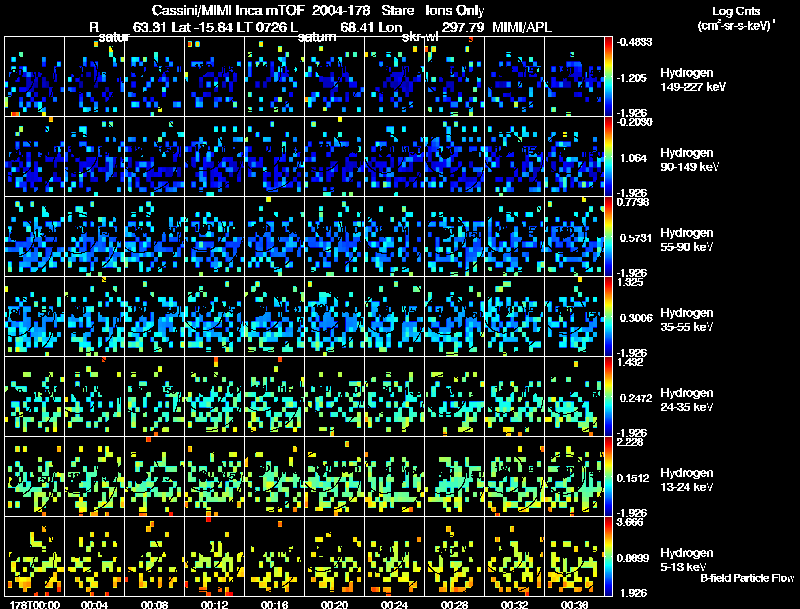Click the 'Stare' word in header
The image size is (800, 609).
[x=397, y=11]
